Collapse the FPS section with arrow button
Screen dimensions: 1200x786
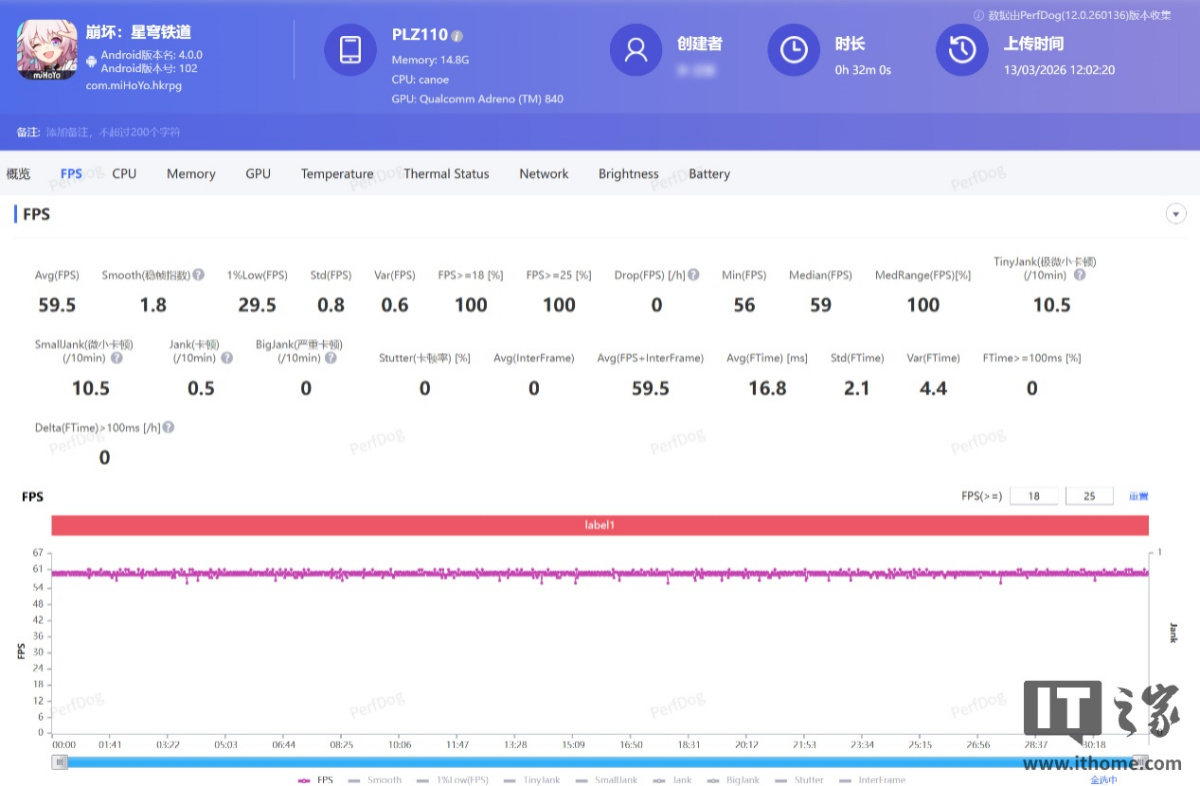1176,214
